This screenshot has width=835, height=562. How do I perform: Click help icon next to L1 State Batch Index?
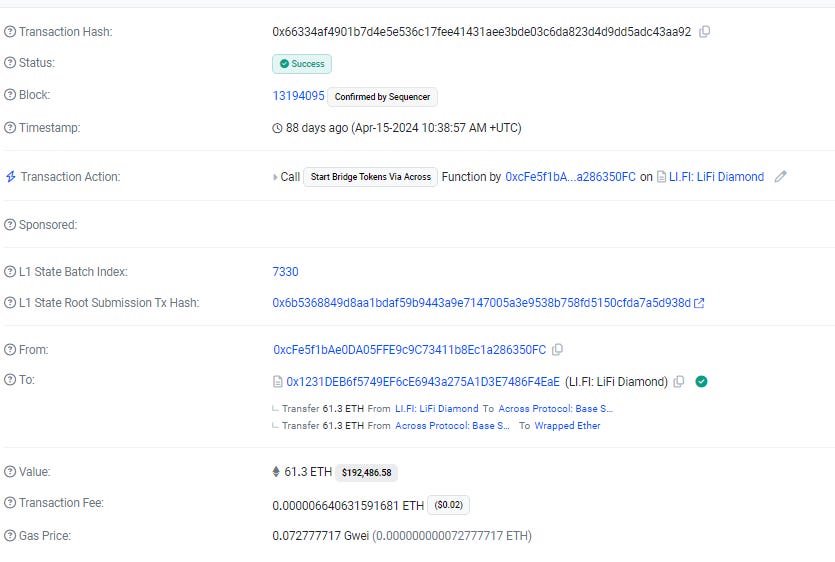point(10,271)
